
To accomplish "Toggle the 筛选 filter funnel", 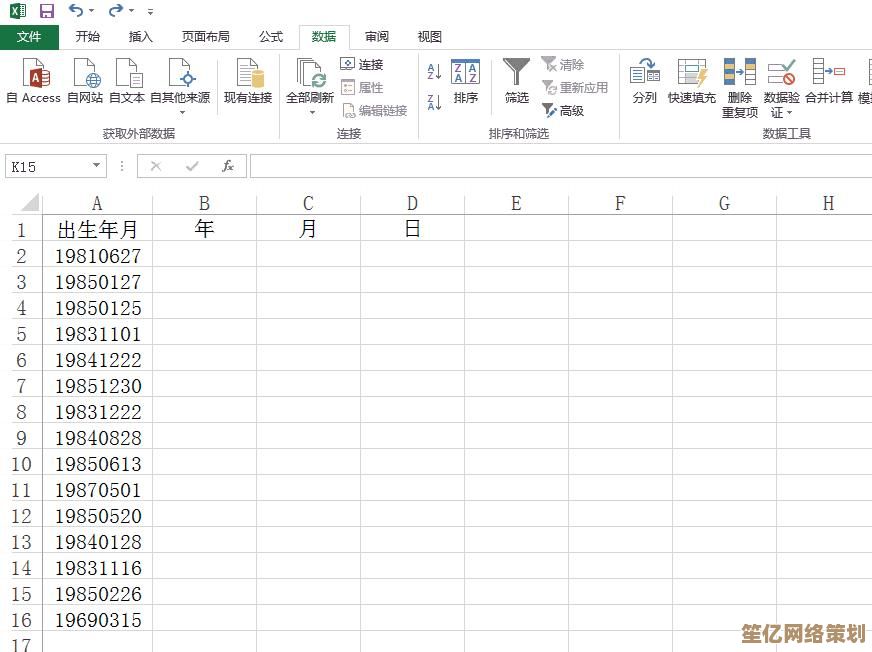I will tap(516, 80).
